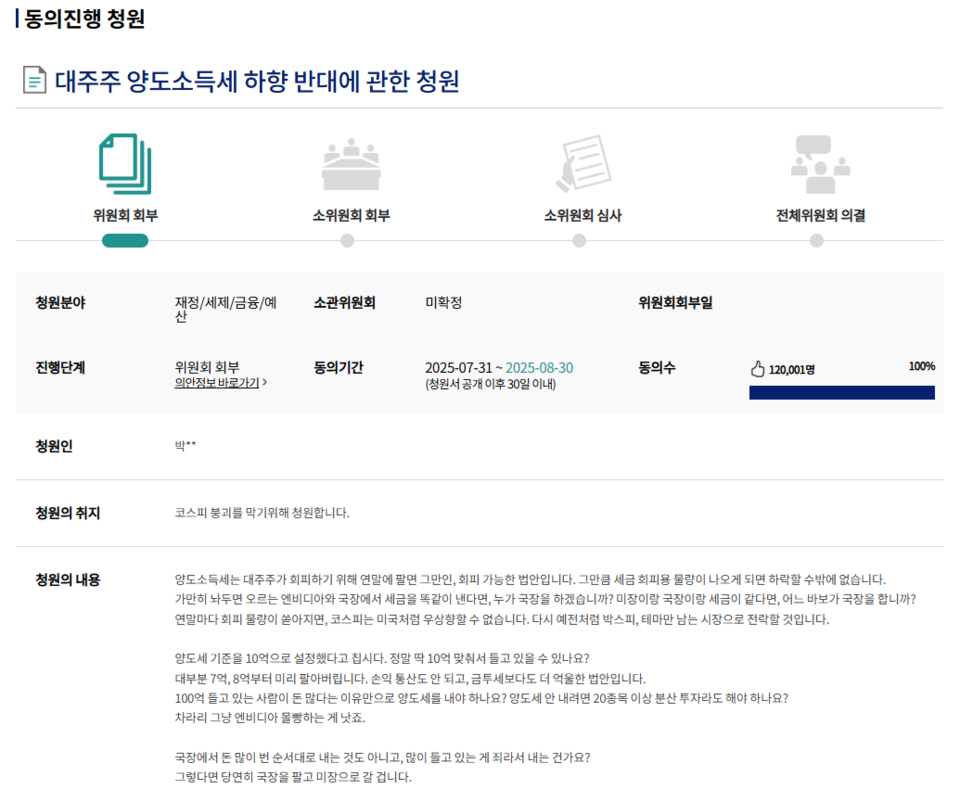Click the document icon beside the petition title
The height and width of the screenshot is (789, 960).
pyautogui.click(x=33, y=79)
